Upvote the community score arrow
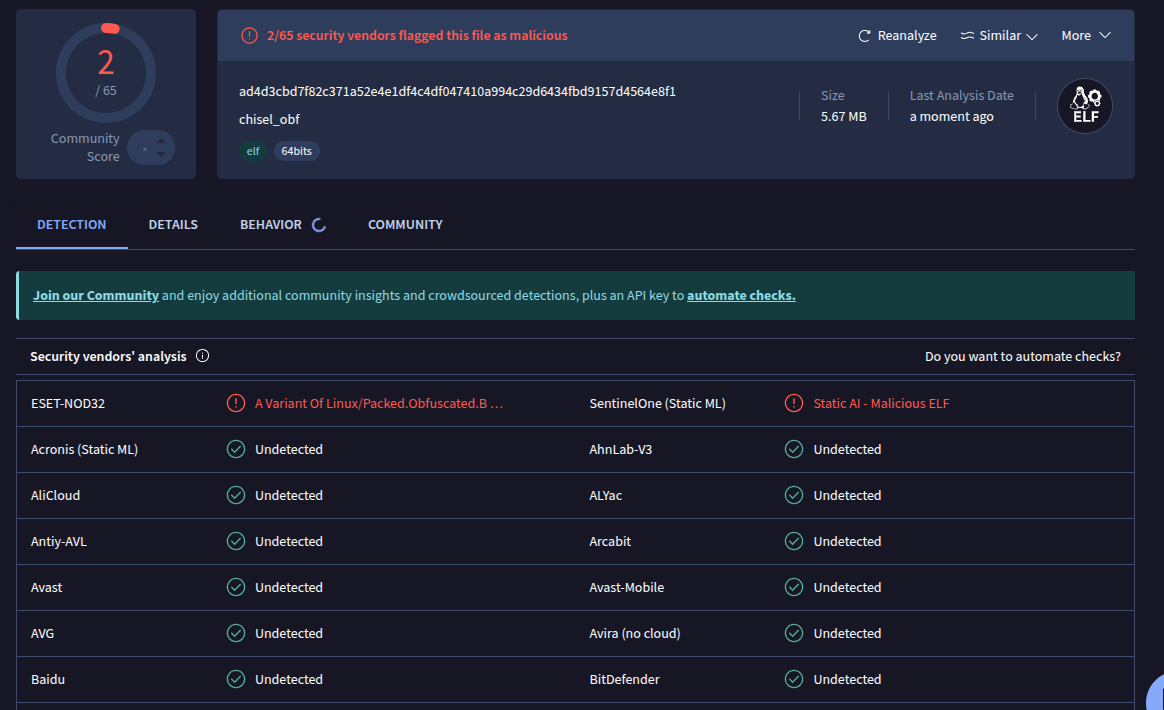Screen dimensions: 1164x710 (161, 141)
